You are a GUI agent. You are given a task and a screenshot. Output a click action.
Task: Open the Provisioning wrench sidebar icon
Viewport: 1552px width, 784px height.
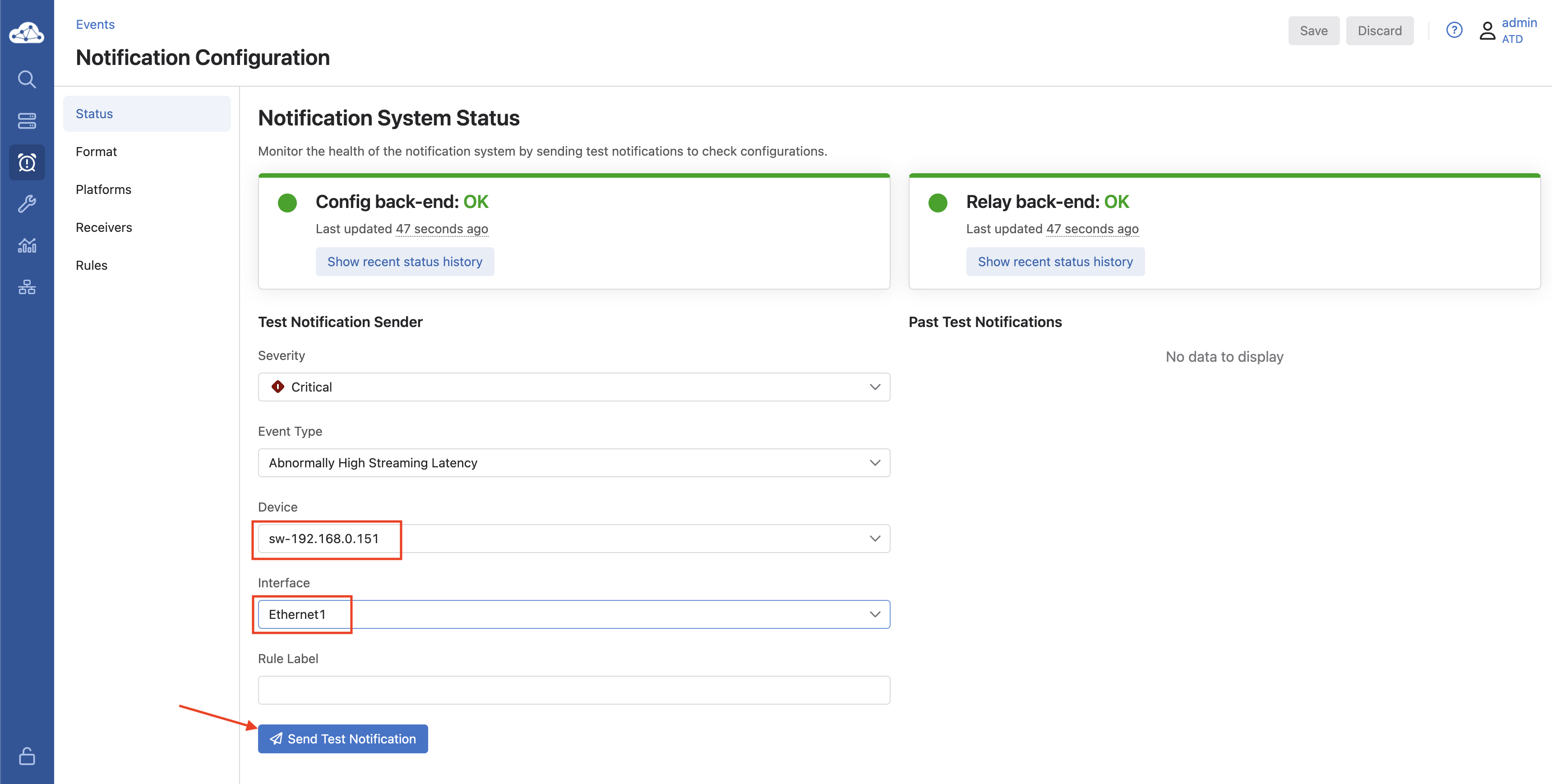(27, 204)
